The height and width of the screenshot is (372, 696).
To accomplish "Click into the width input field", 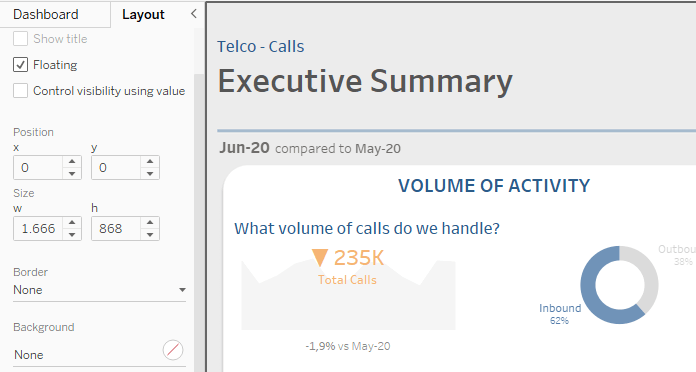I will click(38, 229).
